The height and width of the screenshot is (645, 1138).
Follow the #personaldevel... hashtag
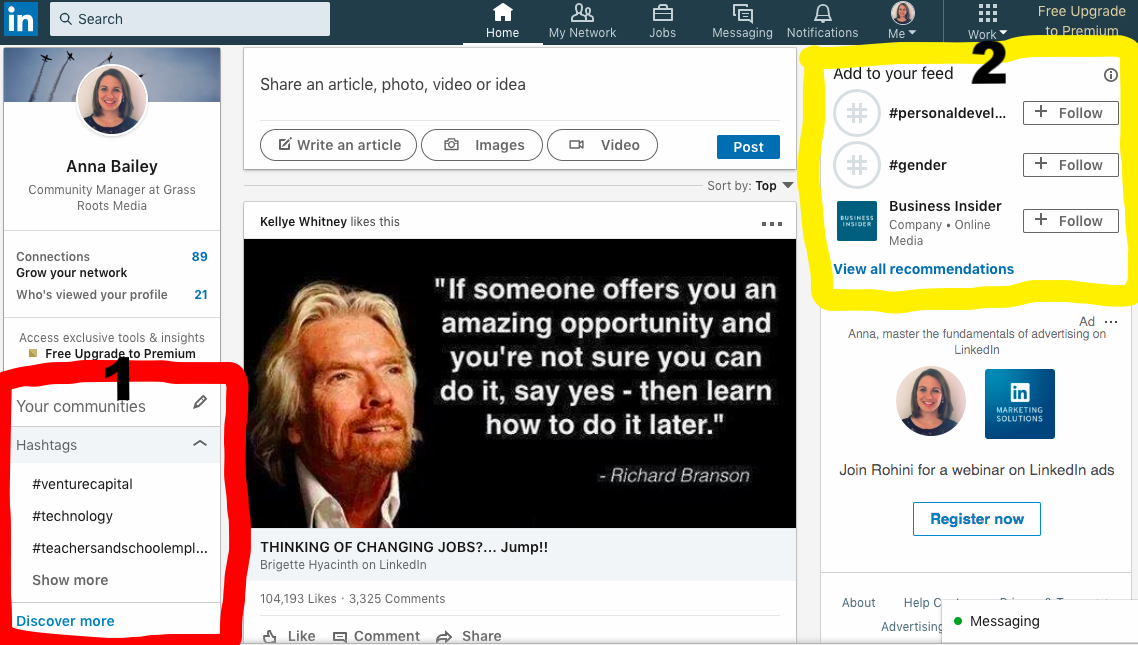click(1071, 112)
